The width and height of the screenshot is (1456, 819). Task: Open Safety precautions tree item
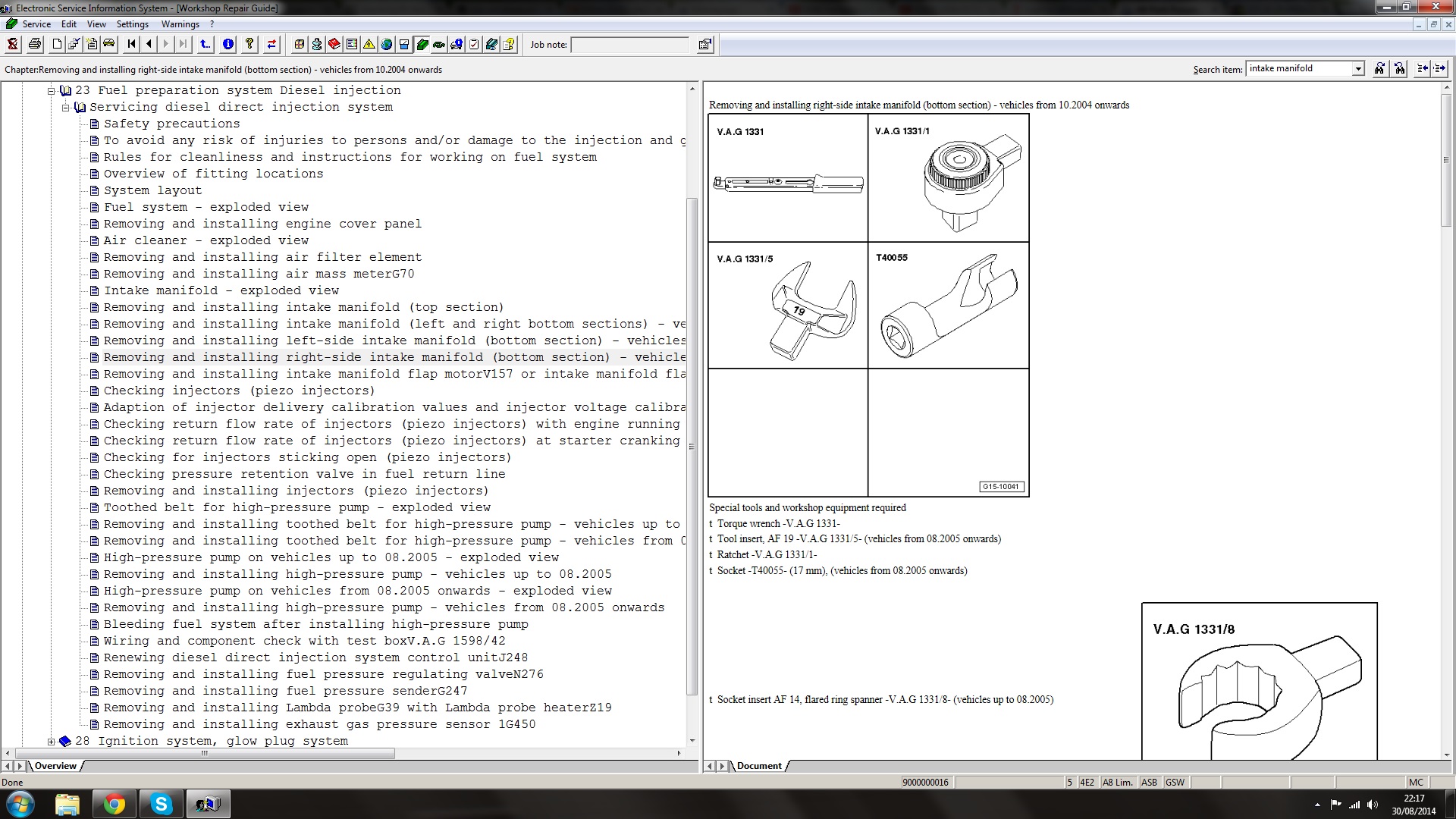coord(172,124)
